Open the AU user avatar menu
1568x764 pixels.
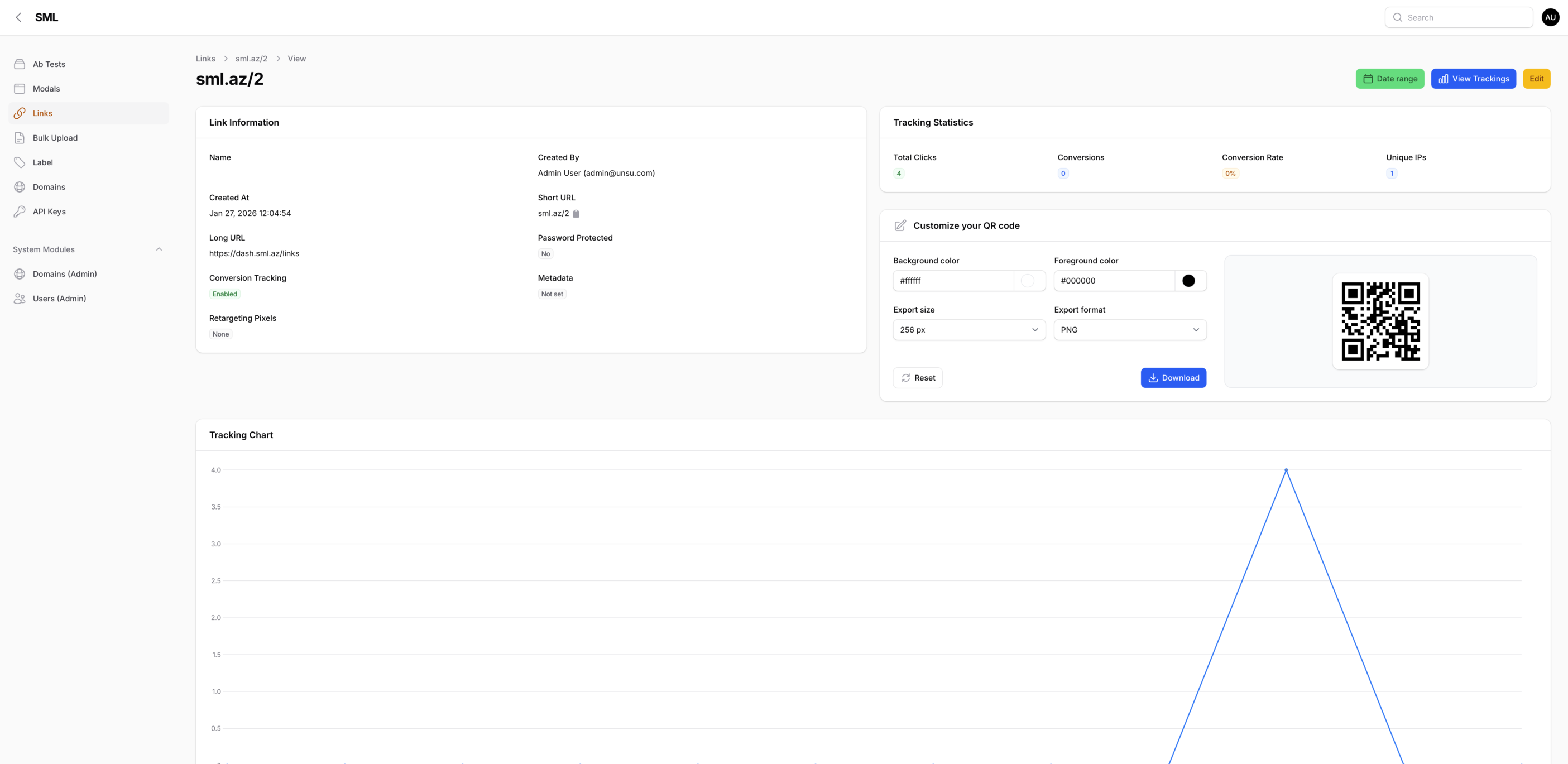(x=1550, y=17)
